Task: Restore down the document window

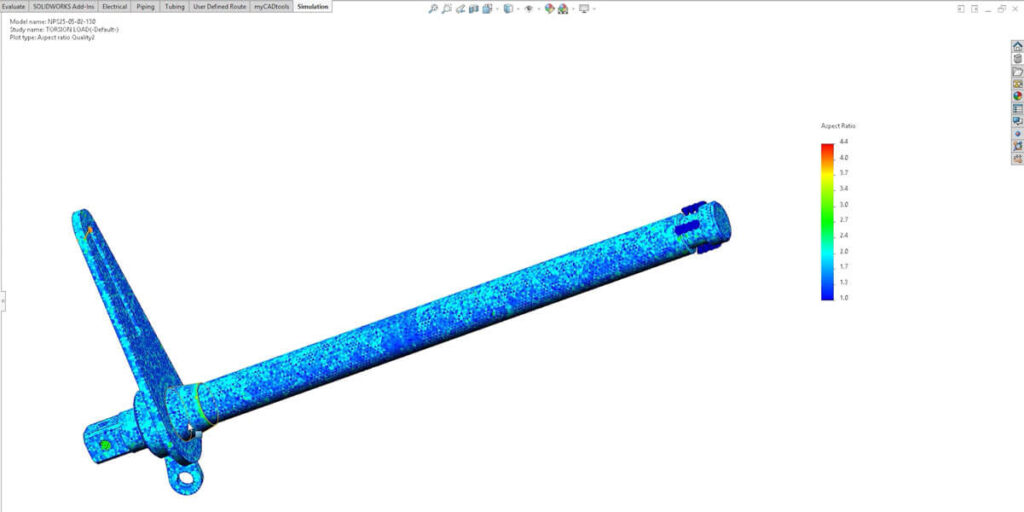Action: (x=1002, y=8)
